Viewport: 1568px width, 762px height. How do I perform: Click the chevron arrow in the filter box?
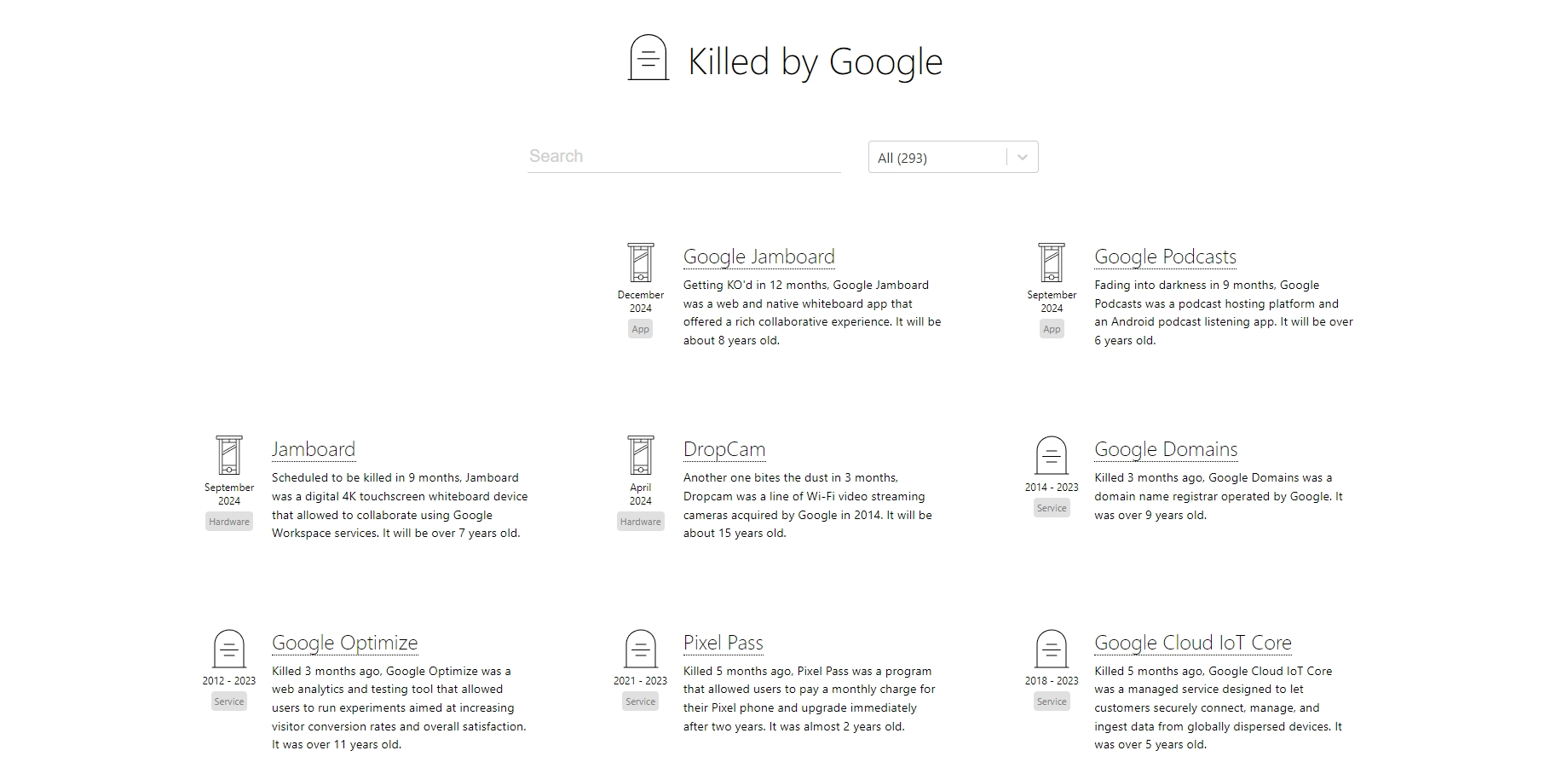(1023, 158)
